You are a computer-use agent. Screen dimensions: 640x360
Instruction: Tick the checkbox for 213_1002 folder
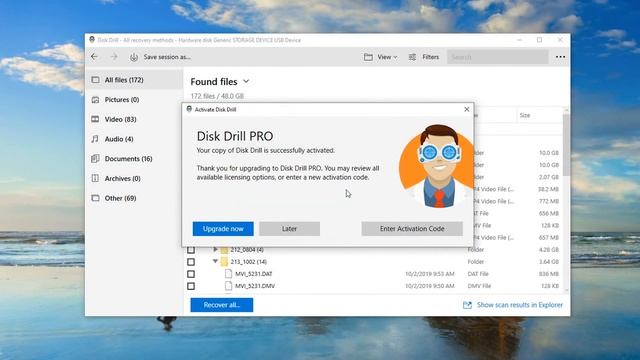(x=191, y=262)
